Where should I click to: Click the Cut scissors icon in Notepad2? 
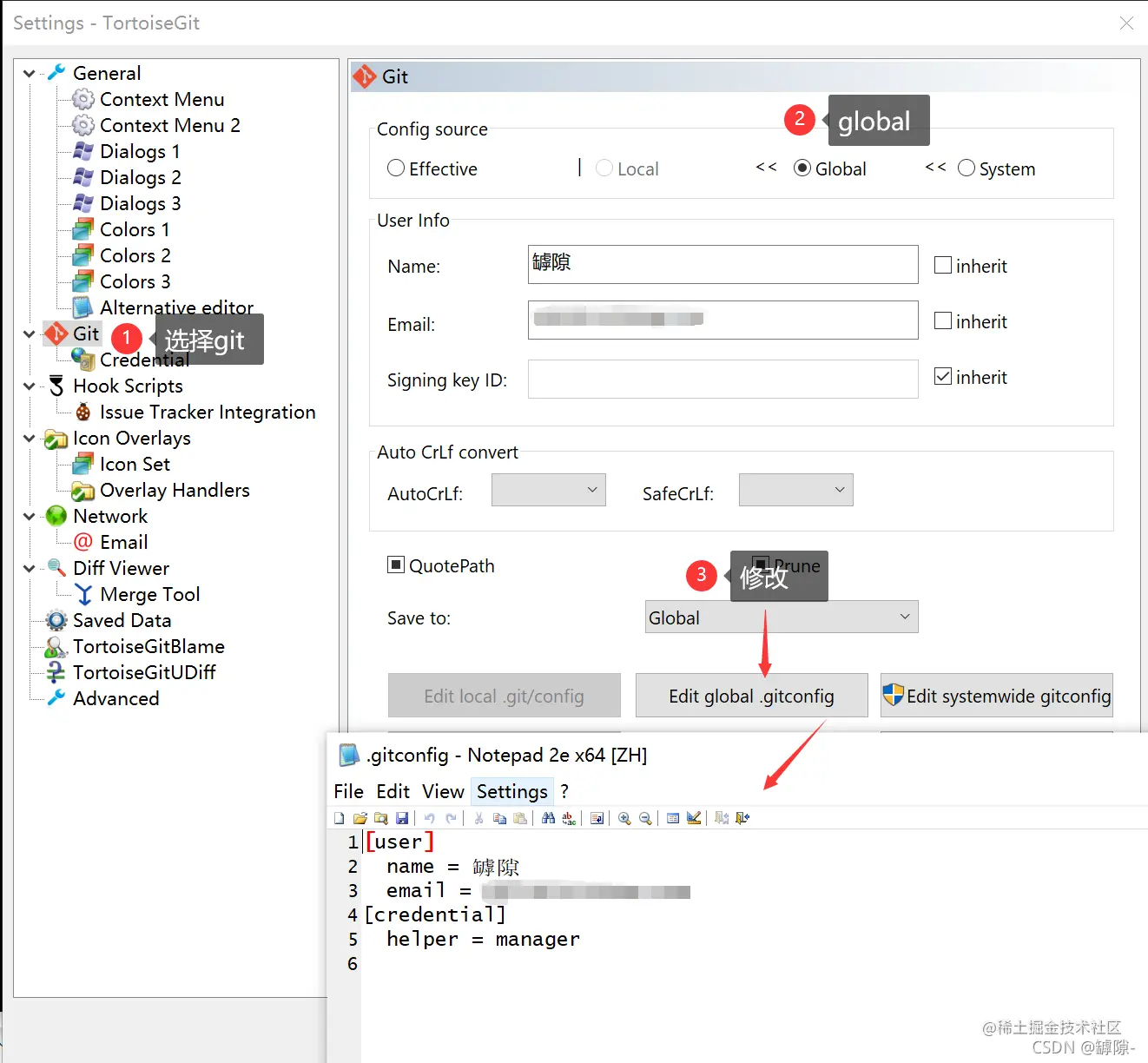pos(478,818)
